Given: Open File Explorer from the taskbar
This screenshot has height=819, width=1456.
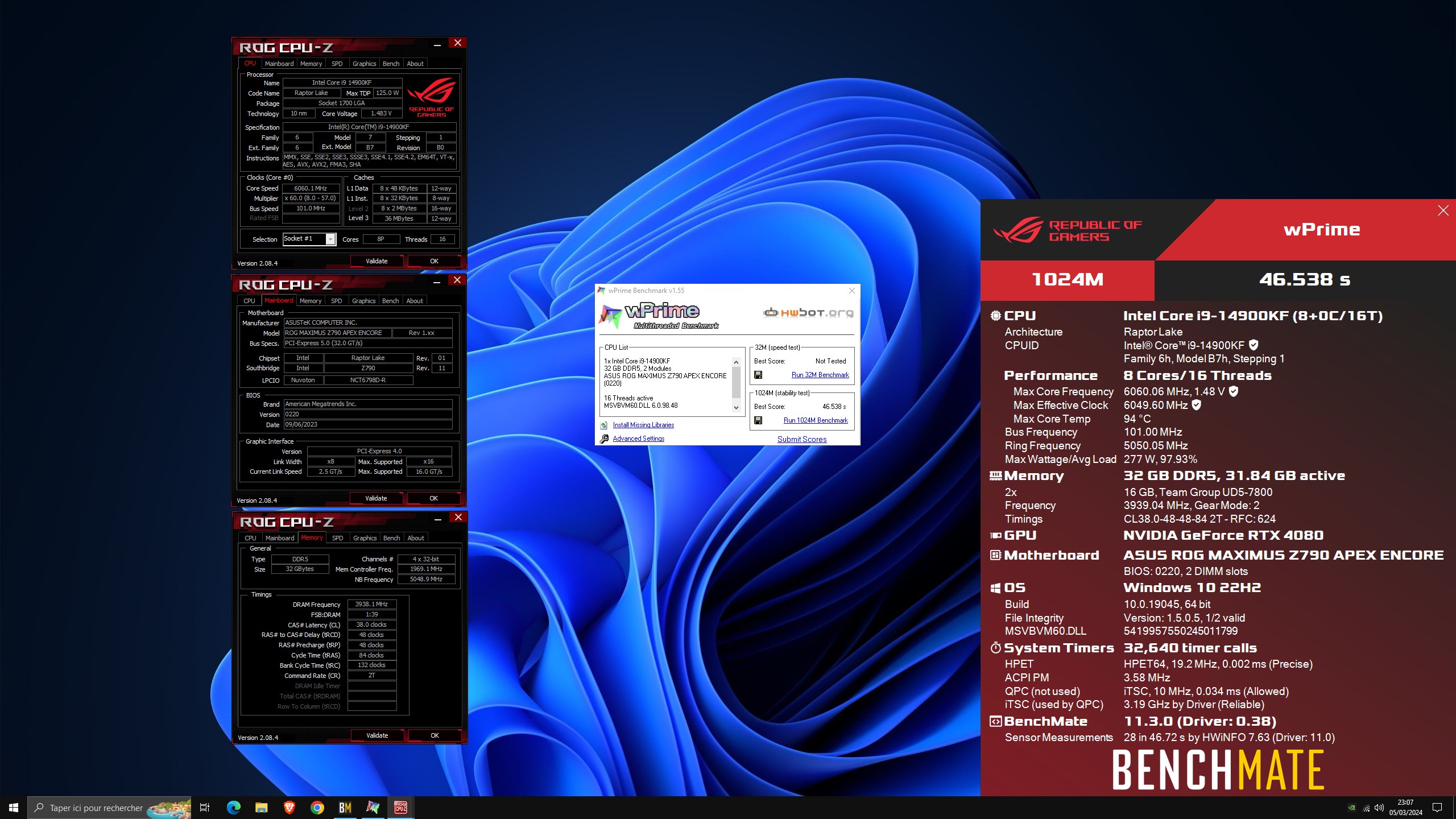Looking at the screenshot, I should click(261, 808).
